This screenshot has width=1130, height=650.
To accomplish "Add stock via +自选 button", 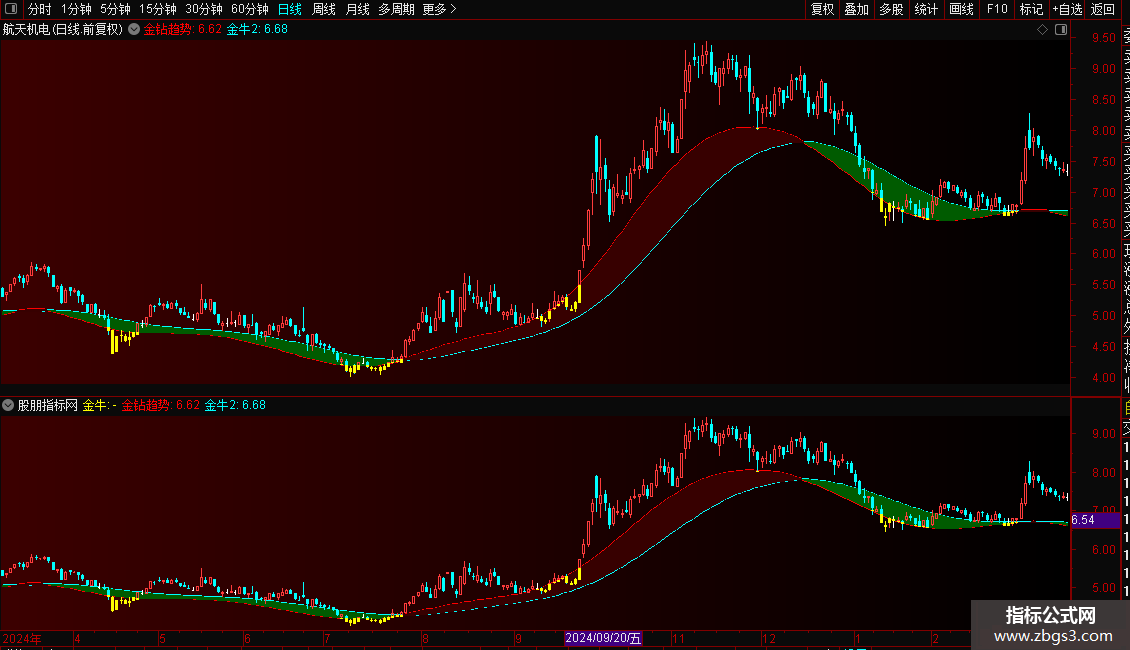I will coord(1067,9).
